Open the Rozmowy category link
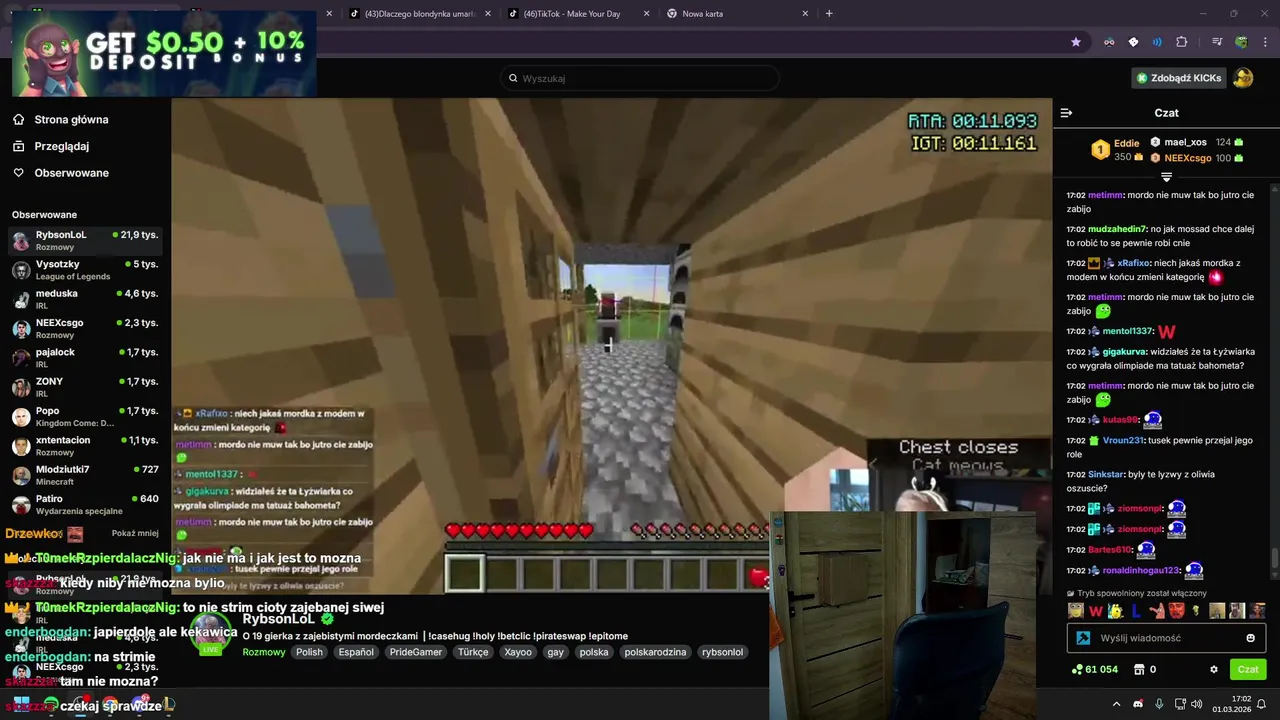The height and width of the screenshot is (720, 1280). point(264,652)
